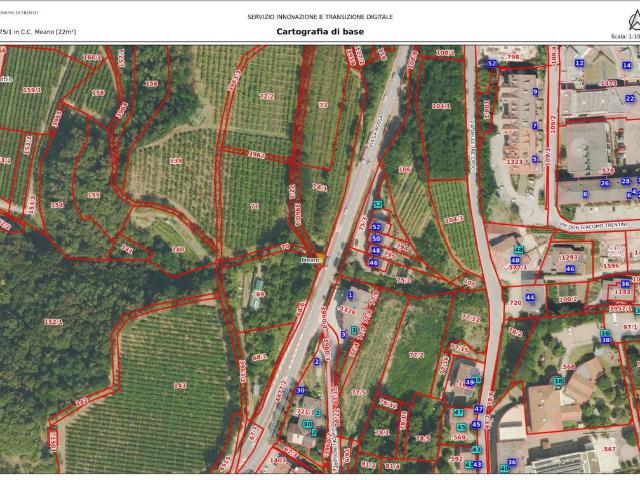Click the 'SERVIZIO INNOVAZIONE E TRANSIZIONE DIGITALE' heading
640x480 pixels.
[320, 17]
